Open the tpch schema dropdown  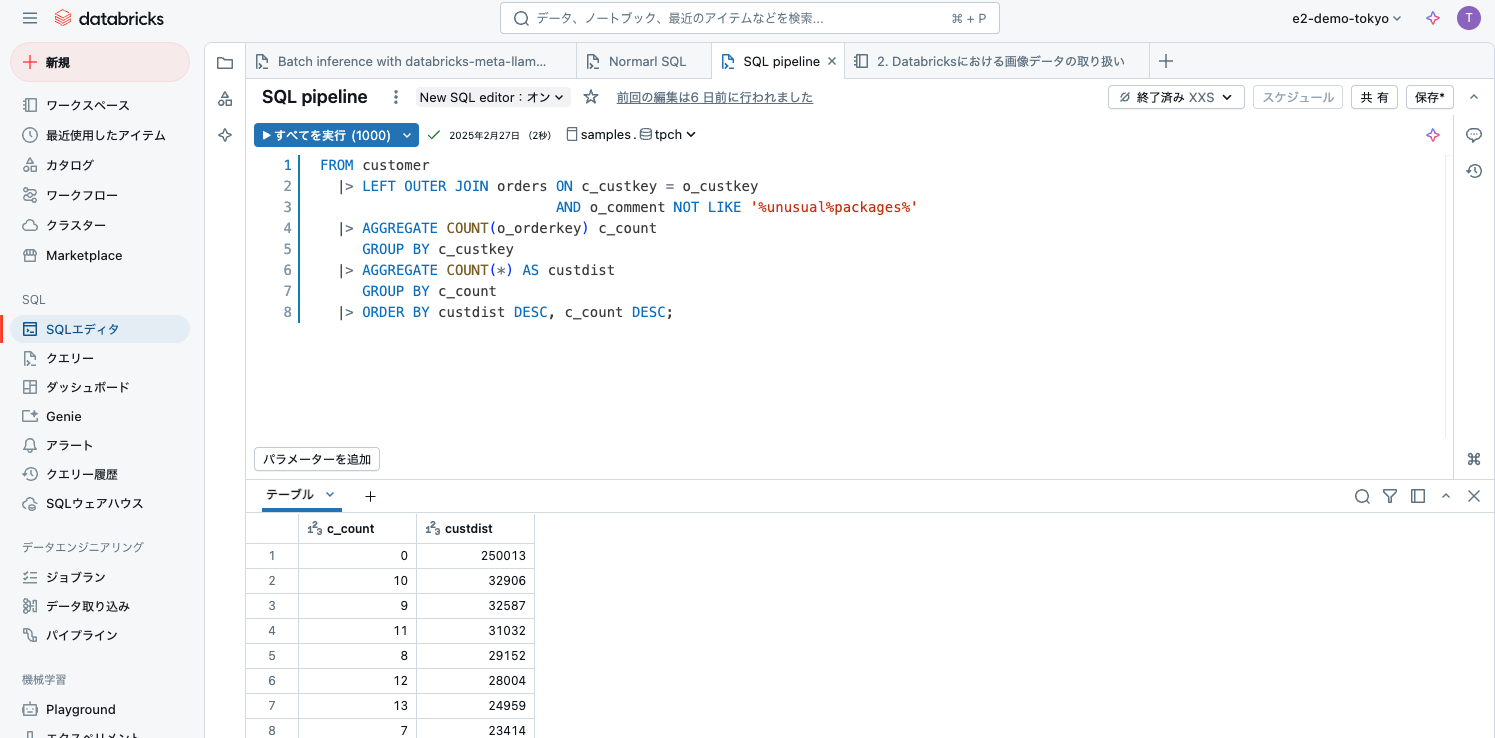click(x=668, y=134)
